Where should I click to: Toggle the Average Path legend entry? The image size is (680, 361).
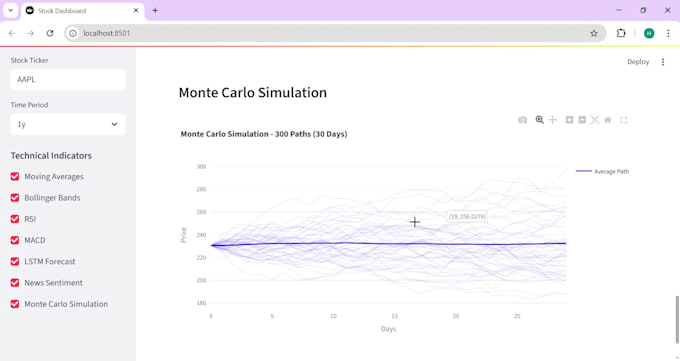click(602, 171)
